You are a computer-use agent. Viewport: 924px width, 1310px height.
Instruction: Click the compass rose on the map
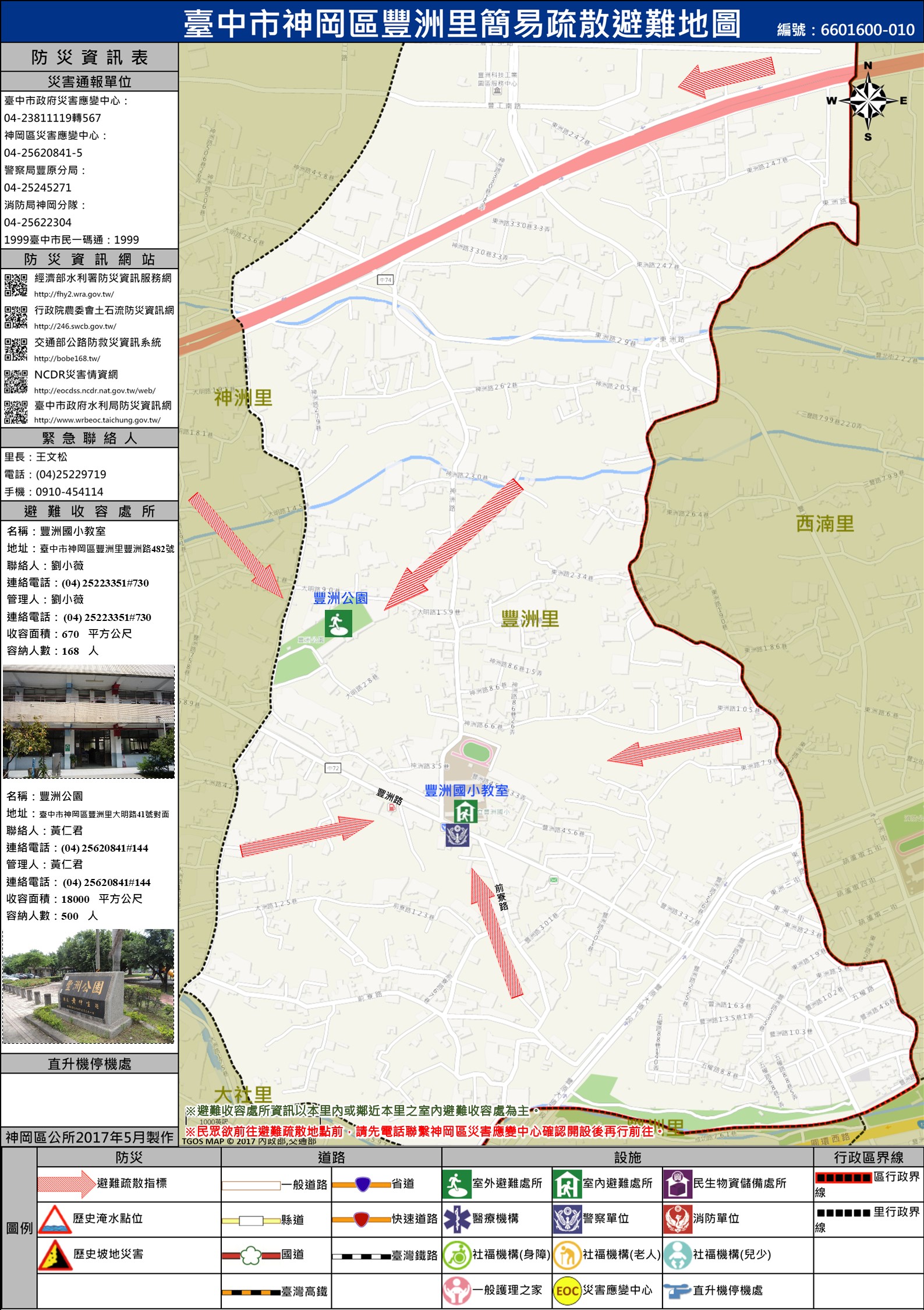click(x=868, y=101)
